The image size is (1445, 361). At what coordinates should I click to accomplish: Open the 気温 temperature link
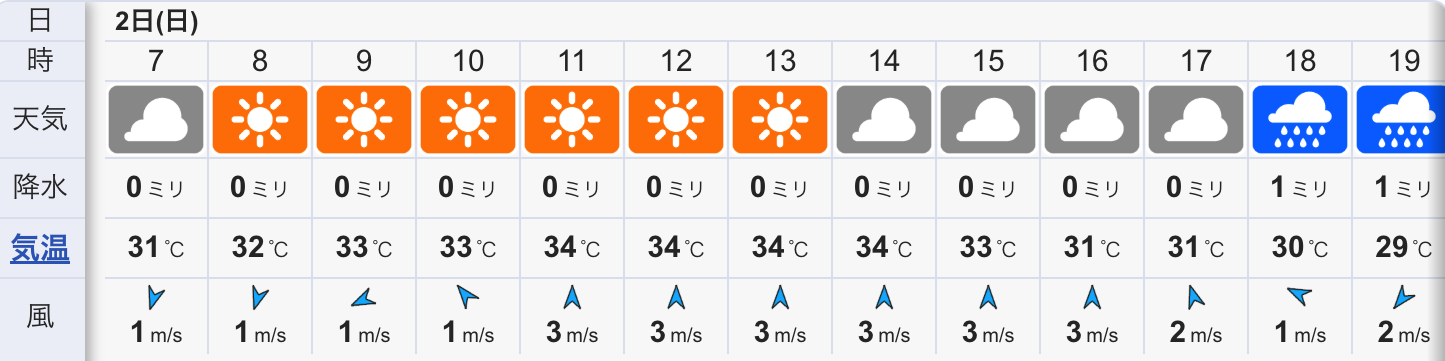(40, 247)
